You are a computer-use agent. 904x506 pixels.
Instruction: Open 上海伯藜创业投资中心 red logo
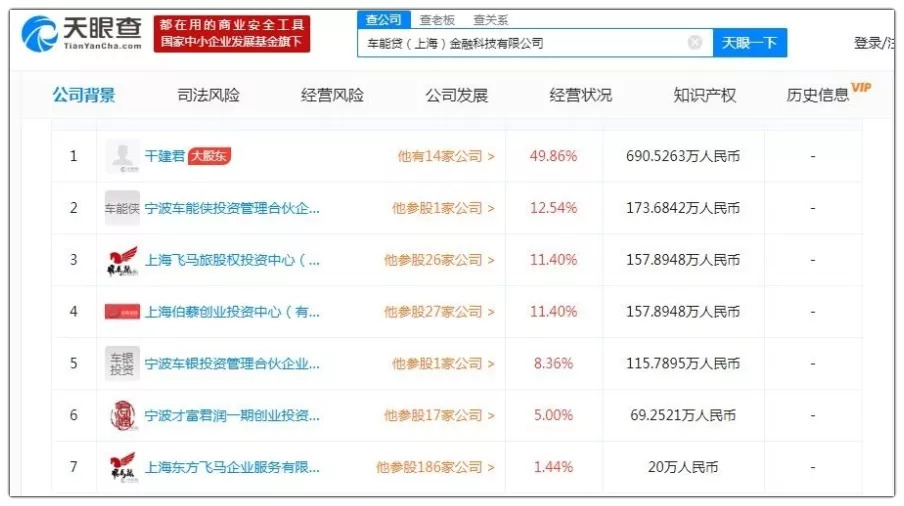click(122, 312)
